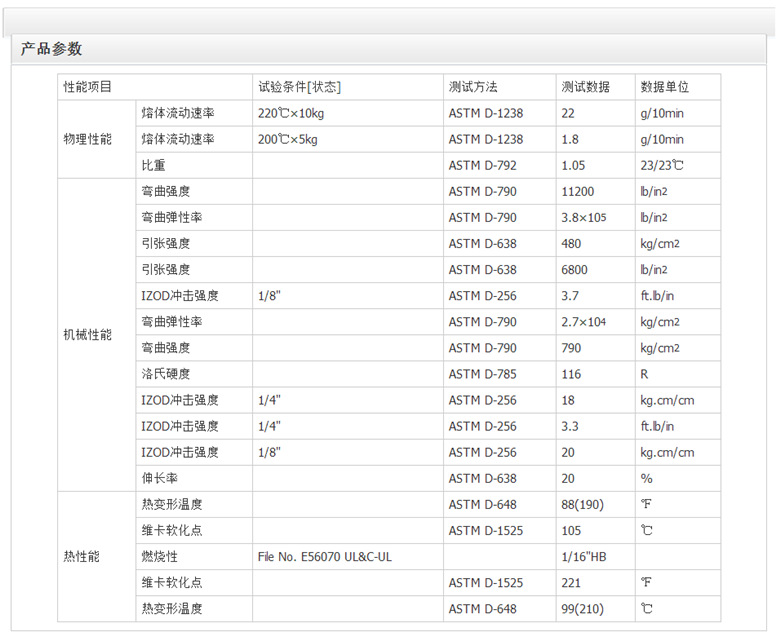Click the 物理性能 category cell
Screen dimensions: 780x636
(x=97, y=139)
